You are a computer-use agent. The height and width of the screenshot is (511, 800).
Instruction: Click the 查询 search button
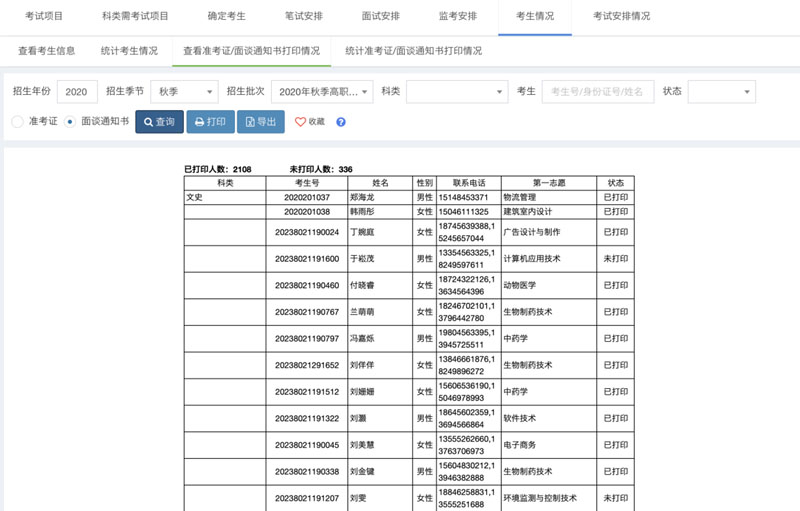pos(159,122)
